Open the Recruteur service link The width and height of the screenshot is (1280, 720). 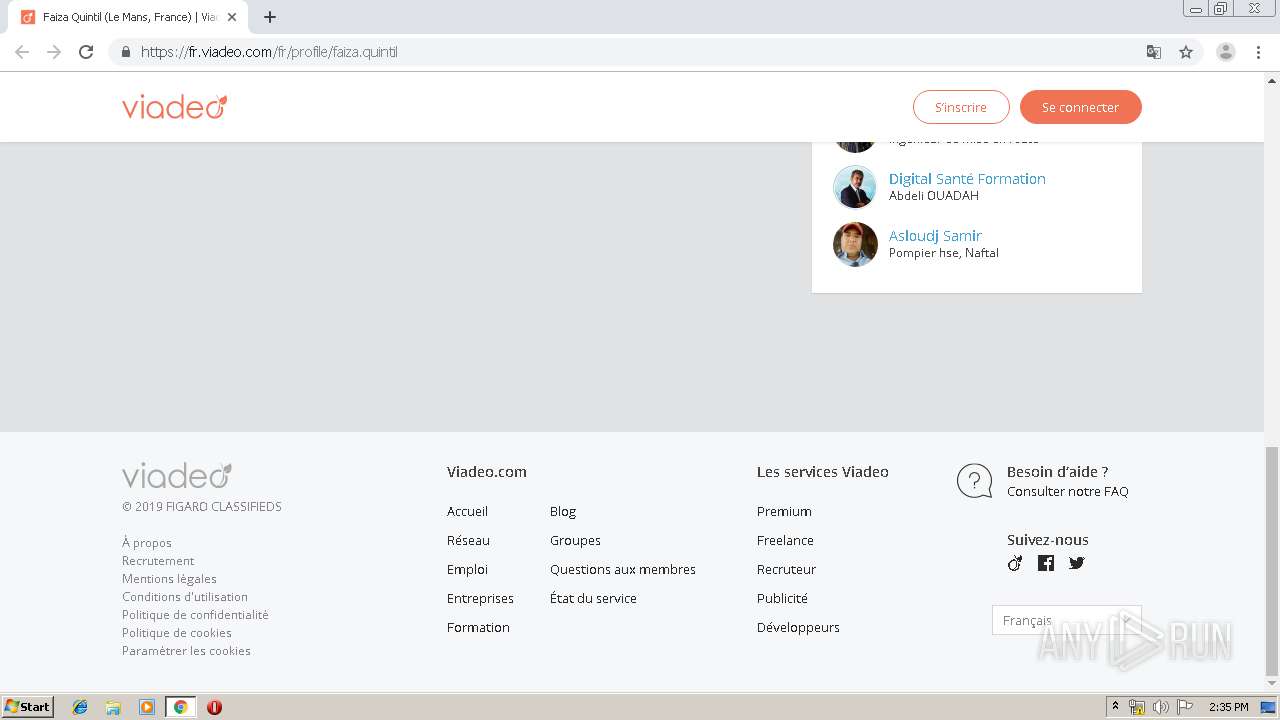click(786, 569)
